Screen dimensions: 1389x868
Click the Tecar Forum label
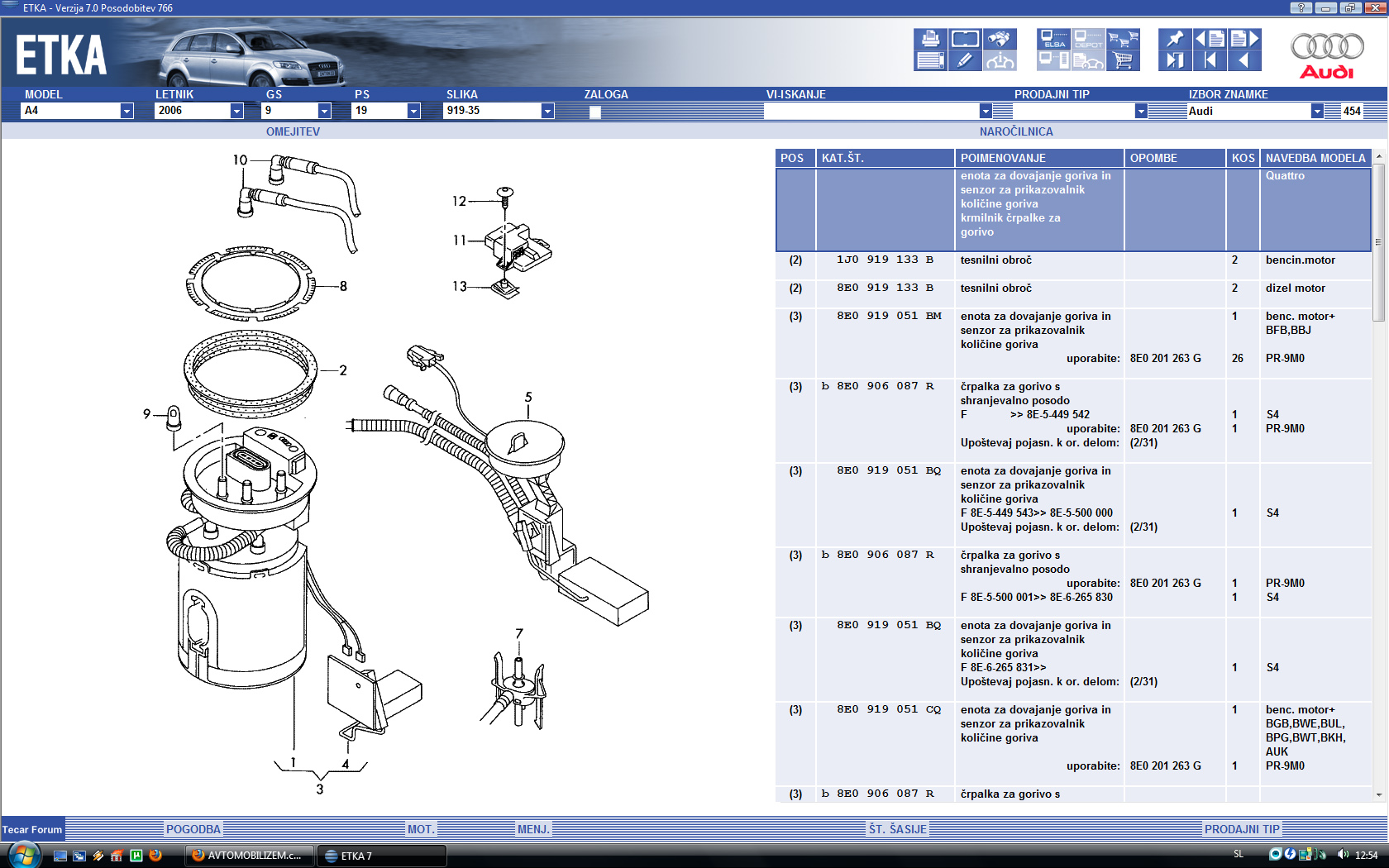(x=32, y=829)
